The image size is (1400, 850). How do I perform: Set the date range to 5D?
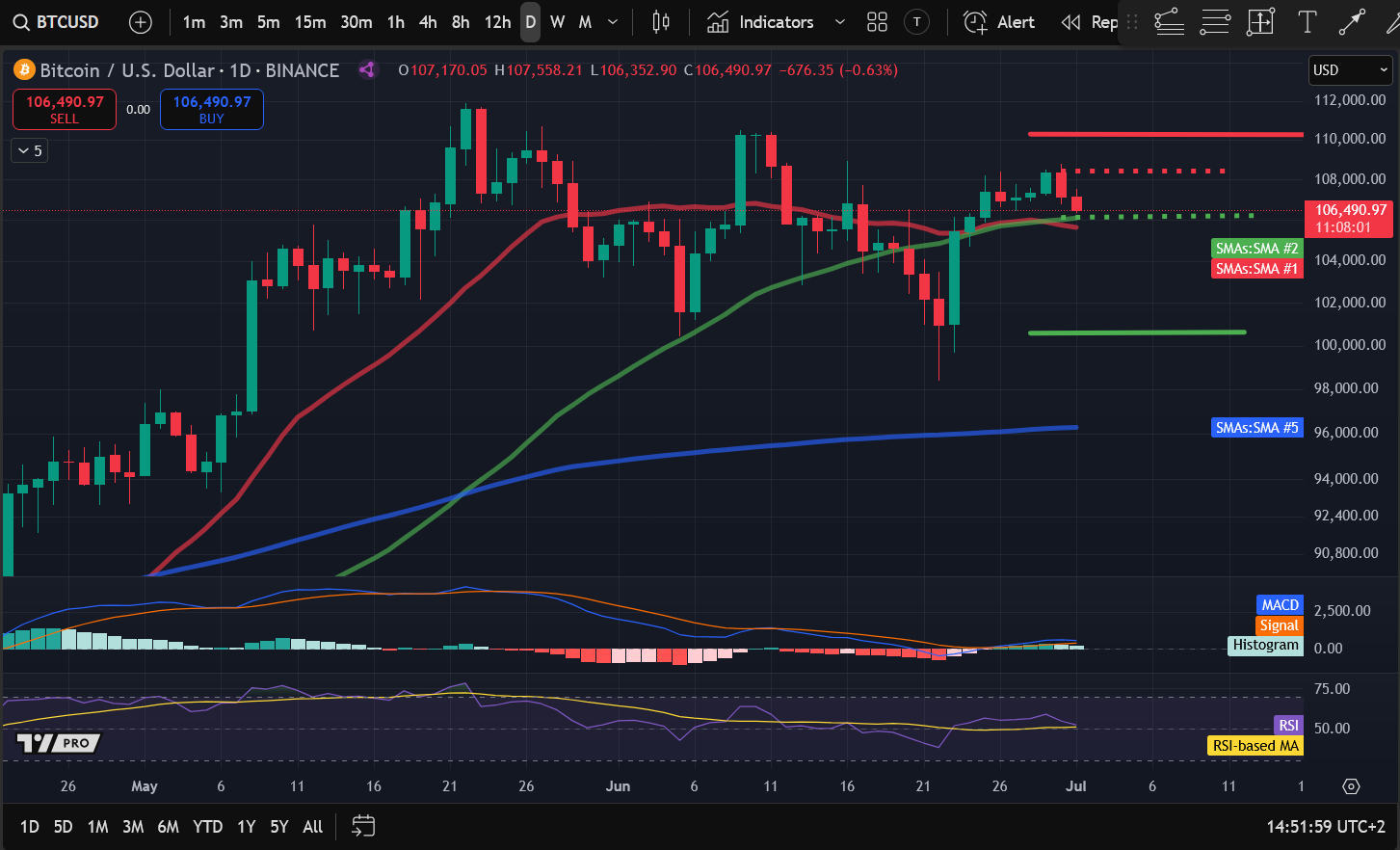pos(63,827)
